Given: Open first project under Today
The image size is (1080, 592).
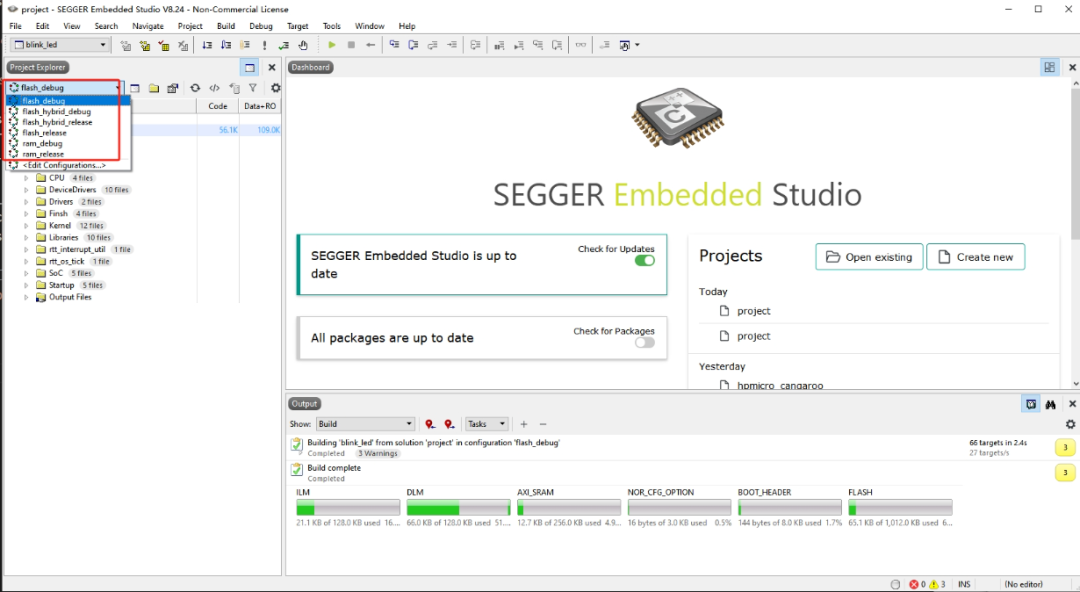Looking at the screenshot, I should (x=754, y=311).
